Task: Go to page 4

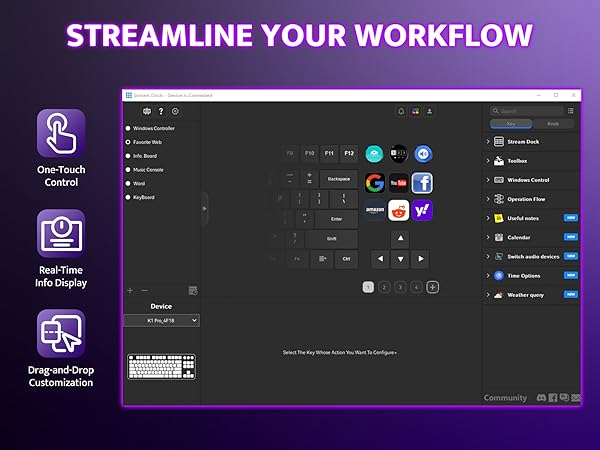Action: [x=416, y=287]
